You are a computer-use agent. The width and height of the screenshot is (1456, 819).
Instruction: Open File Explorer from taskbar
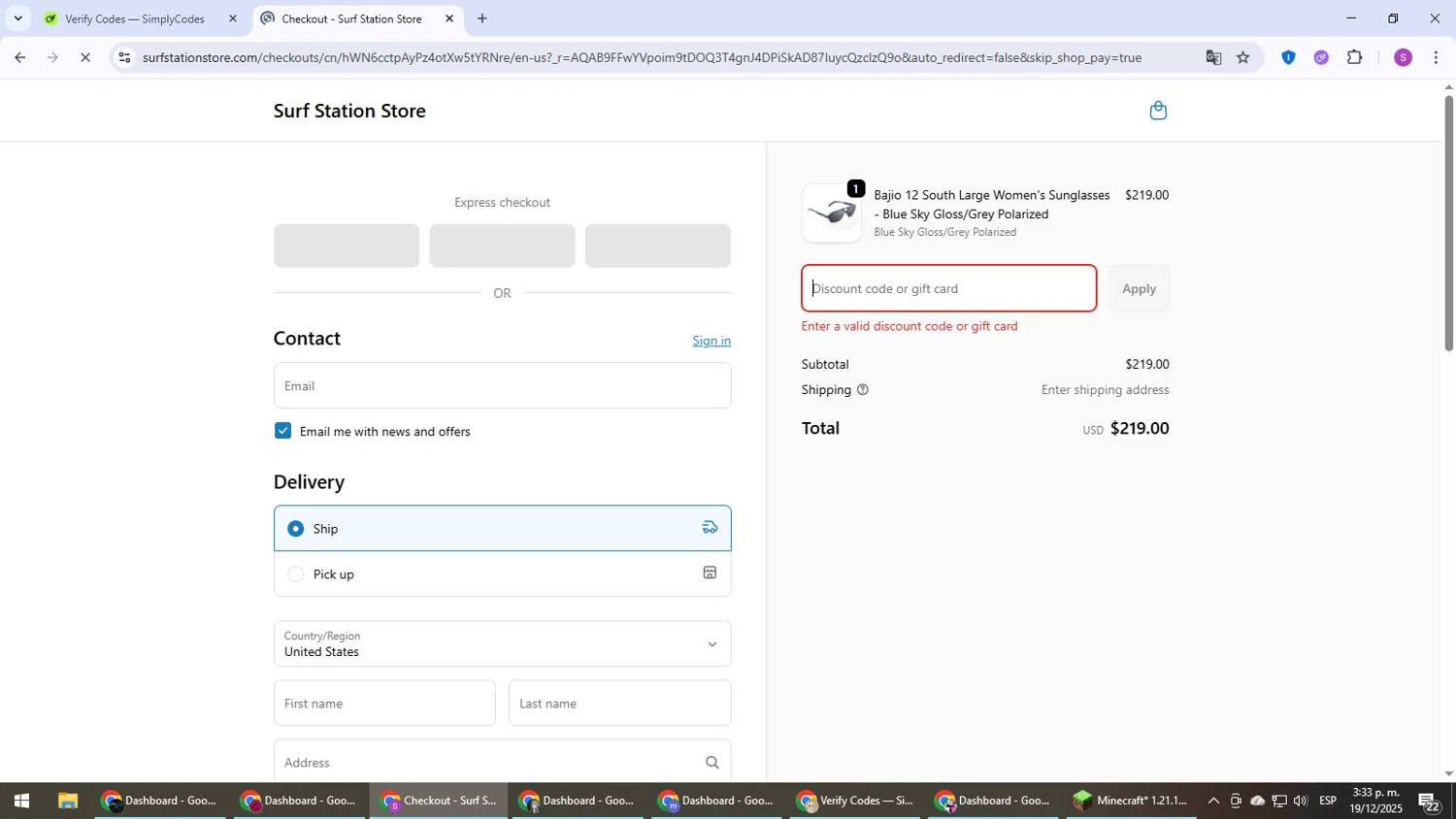point(67,802)
